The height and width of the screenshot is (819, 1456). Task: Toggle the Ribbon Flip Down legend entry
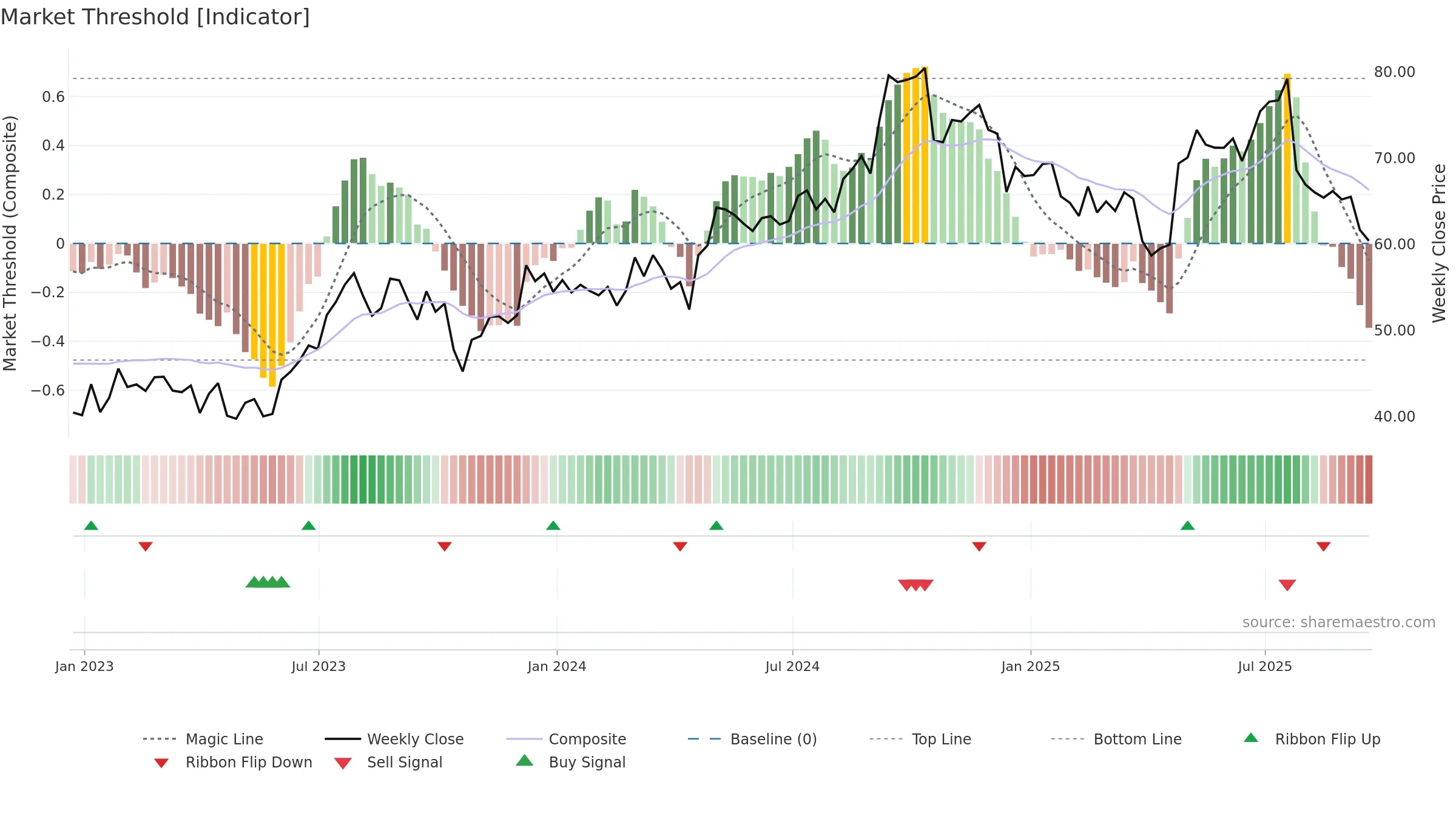232,763
